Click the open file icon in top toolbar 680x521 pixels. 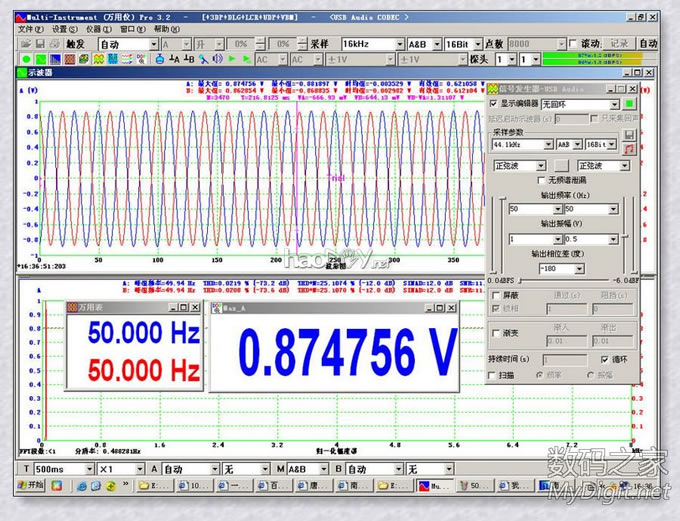point(26,44)
